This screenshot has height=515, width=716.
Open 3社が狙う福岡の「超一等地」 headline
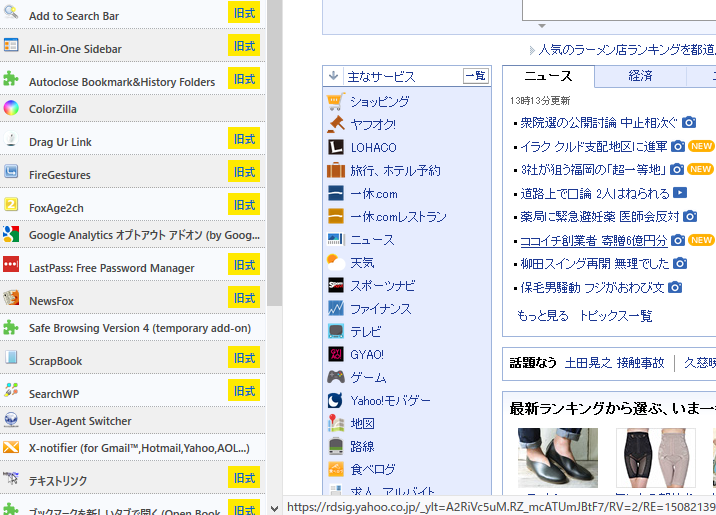(593, 170)
